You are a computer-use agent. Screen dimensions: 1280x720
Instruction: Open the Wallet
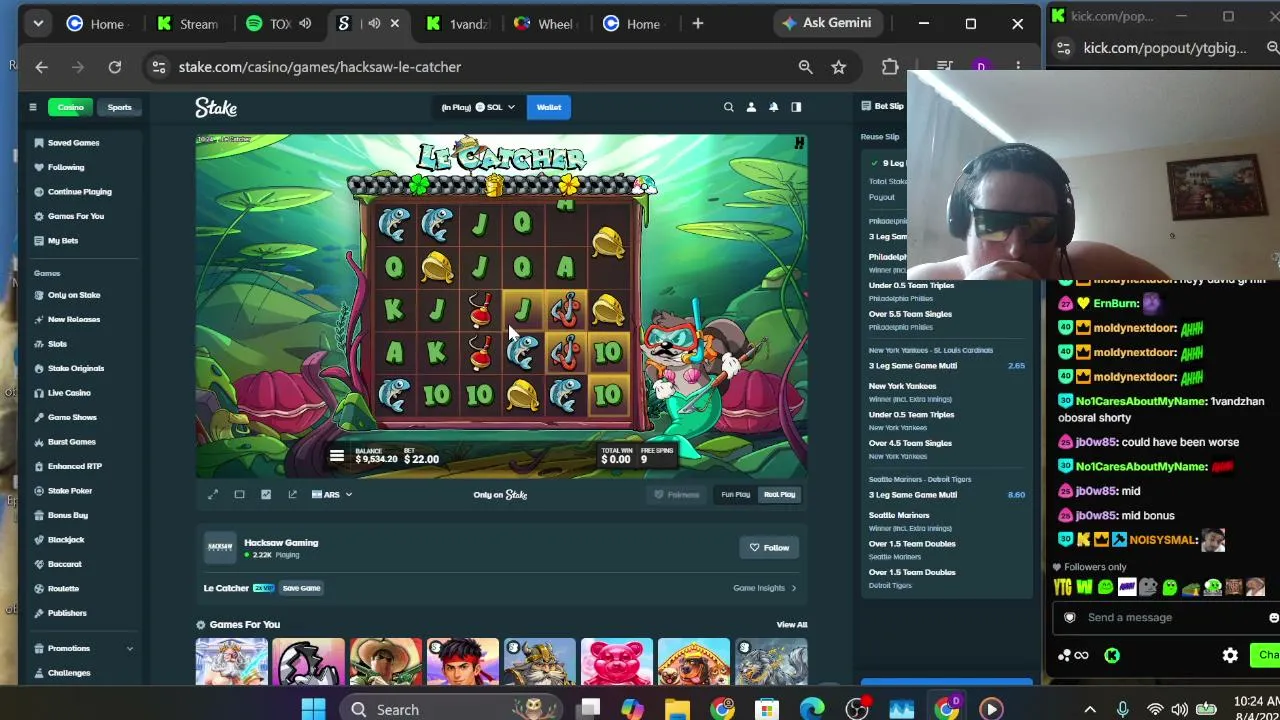pyautogui.click(x=549, y=107)
